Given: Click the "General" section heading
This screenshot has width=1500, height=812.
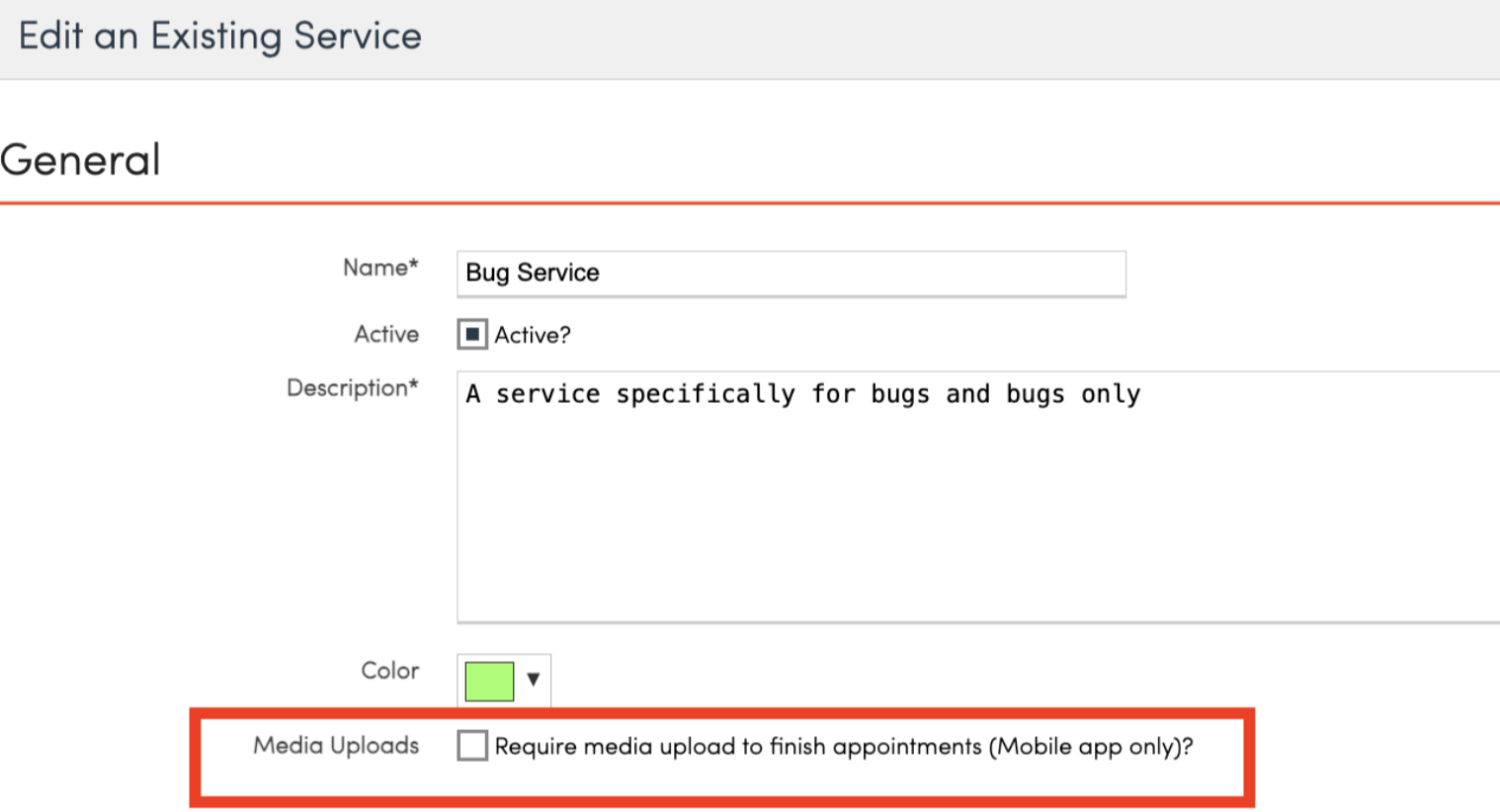Looking at the screenshot, I should click(81, 160).
